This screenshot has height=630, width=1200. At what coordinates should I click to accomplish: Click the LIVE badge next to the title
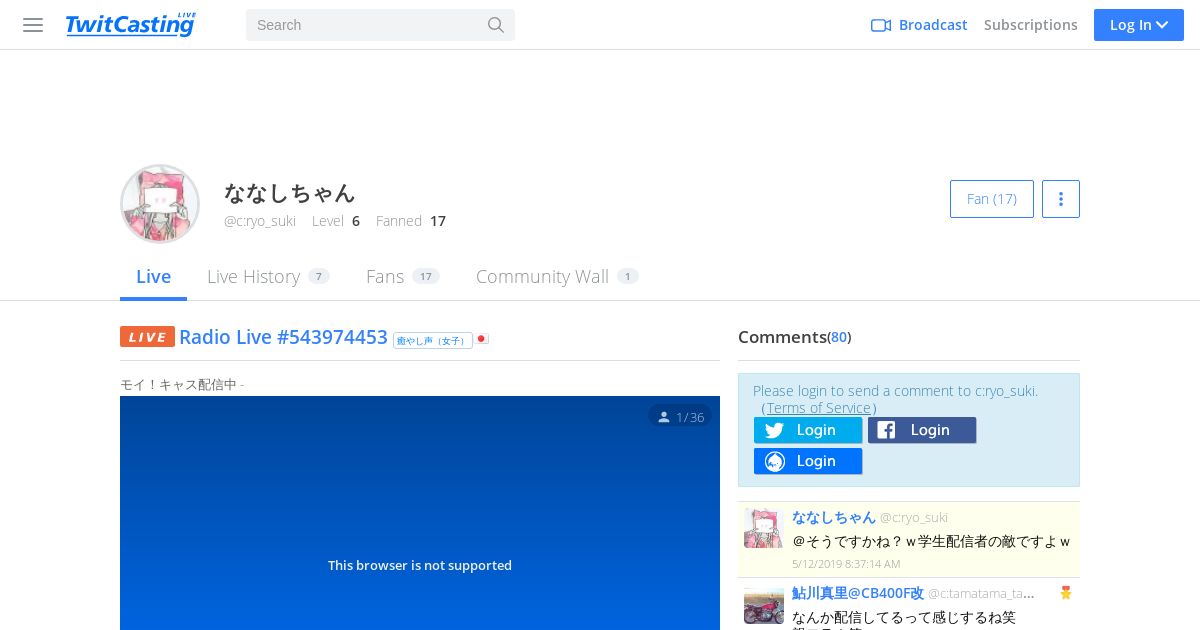147,337
